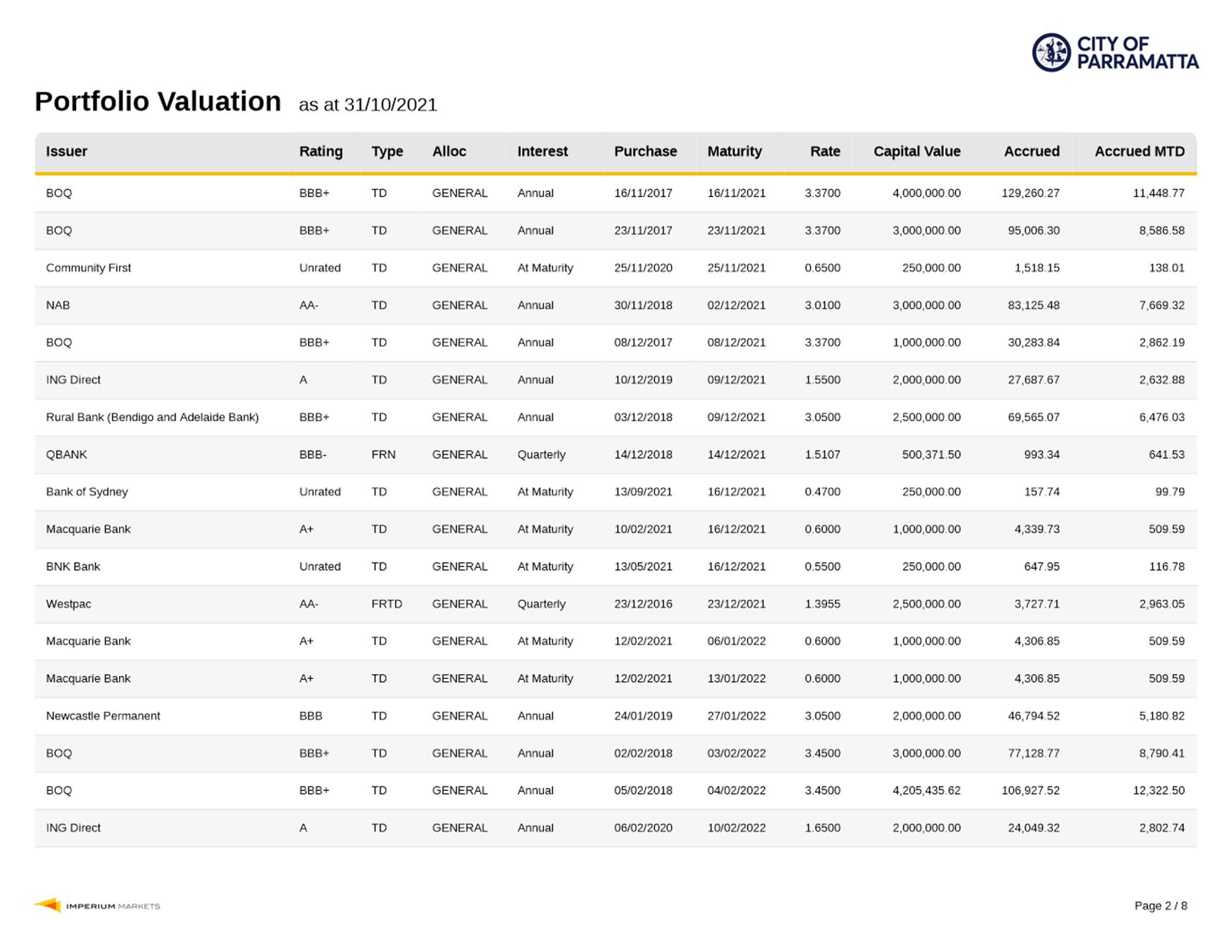Click the BBB- rating for QBANK

(312, 454)
